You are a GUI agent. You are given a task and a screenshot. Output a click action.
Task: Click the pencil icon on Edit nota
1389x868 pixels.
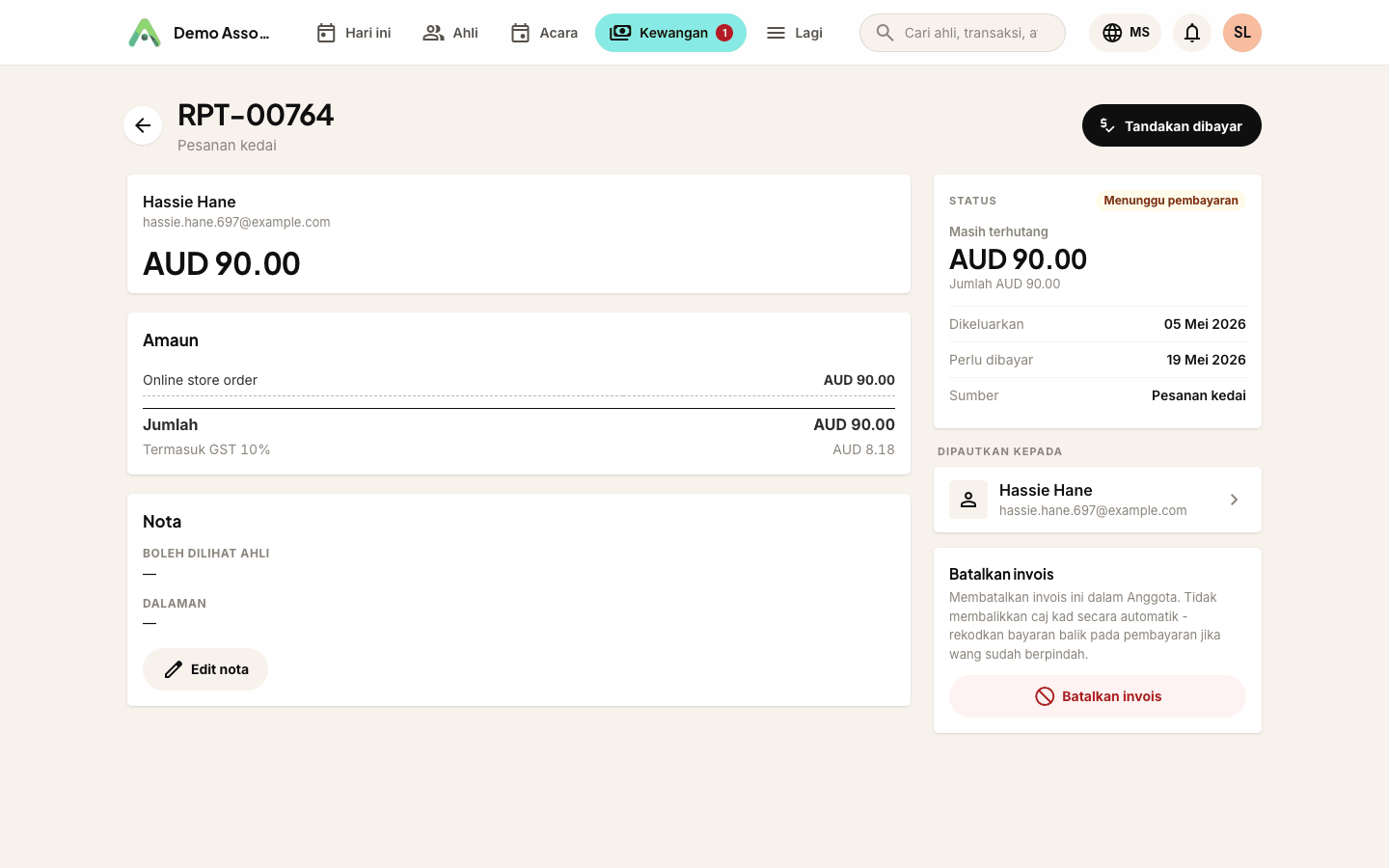click(174, 669)
